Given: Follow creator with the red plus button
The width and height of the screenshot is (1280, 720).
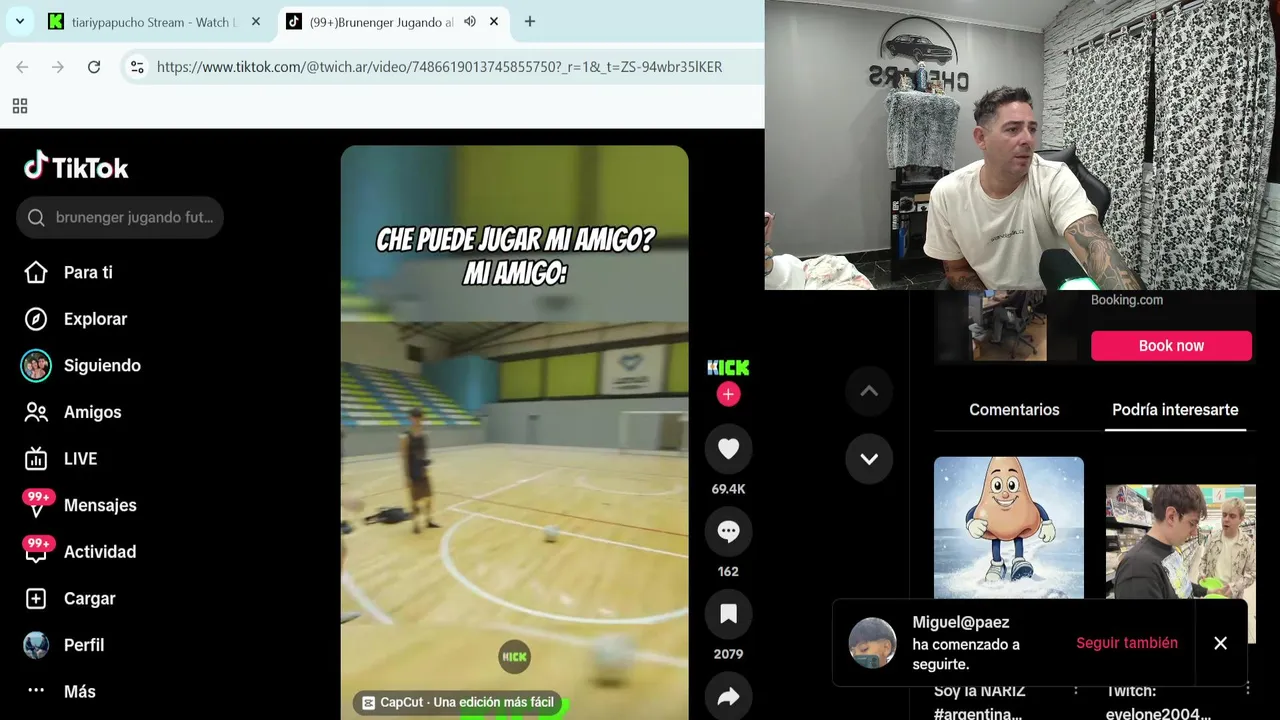Looking at the screenshot, I should tap(728, 394).
